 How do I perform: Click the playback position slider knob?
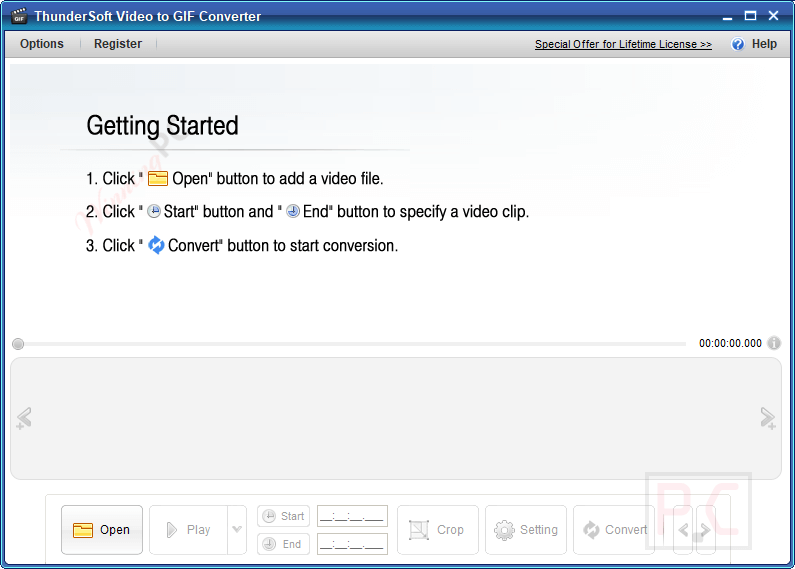click(x=18, y=344)
